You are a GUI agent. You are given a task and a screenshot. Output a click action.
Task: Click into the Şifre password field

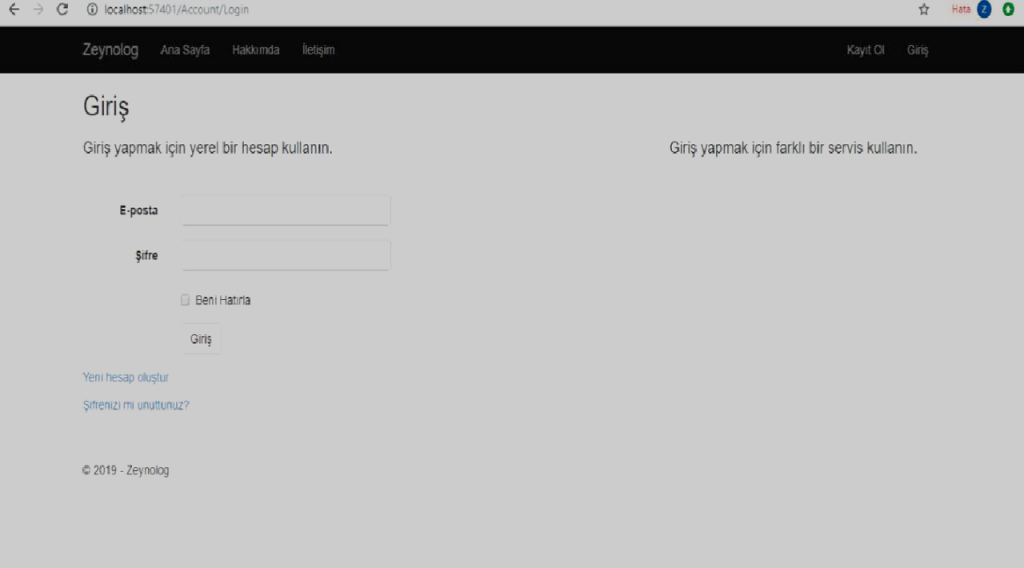coord(286,256)
